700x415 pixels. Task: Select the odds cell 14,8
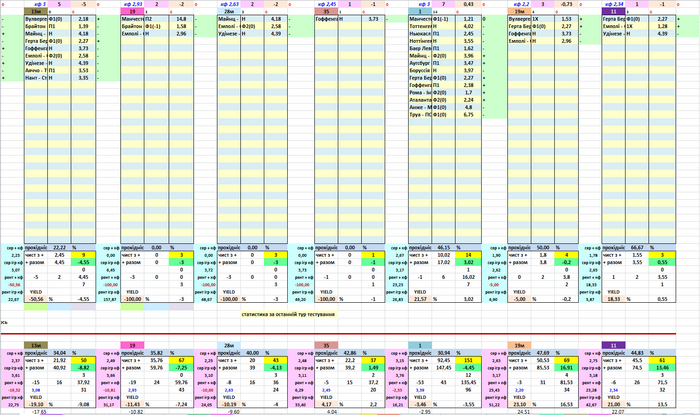(x=181, y=19)
